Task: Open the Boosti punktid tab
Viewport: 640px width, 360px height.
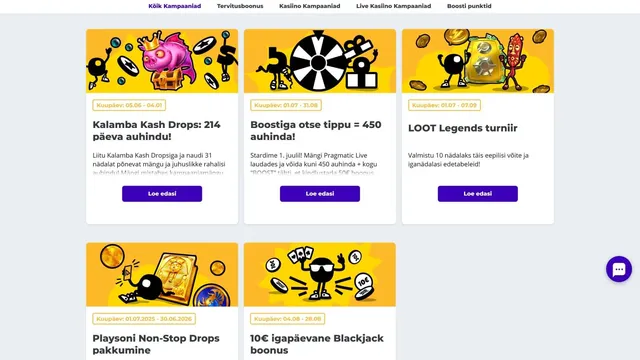Action: tap(469, 6)
